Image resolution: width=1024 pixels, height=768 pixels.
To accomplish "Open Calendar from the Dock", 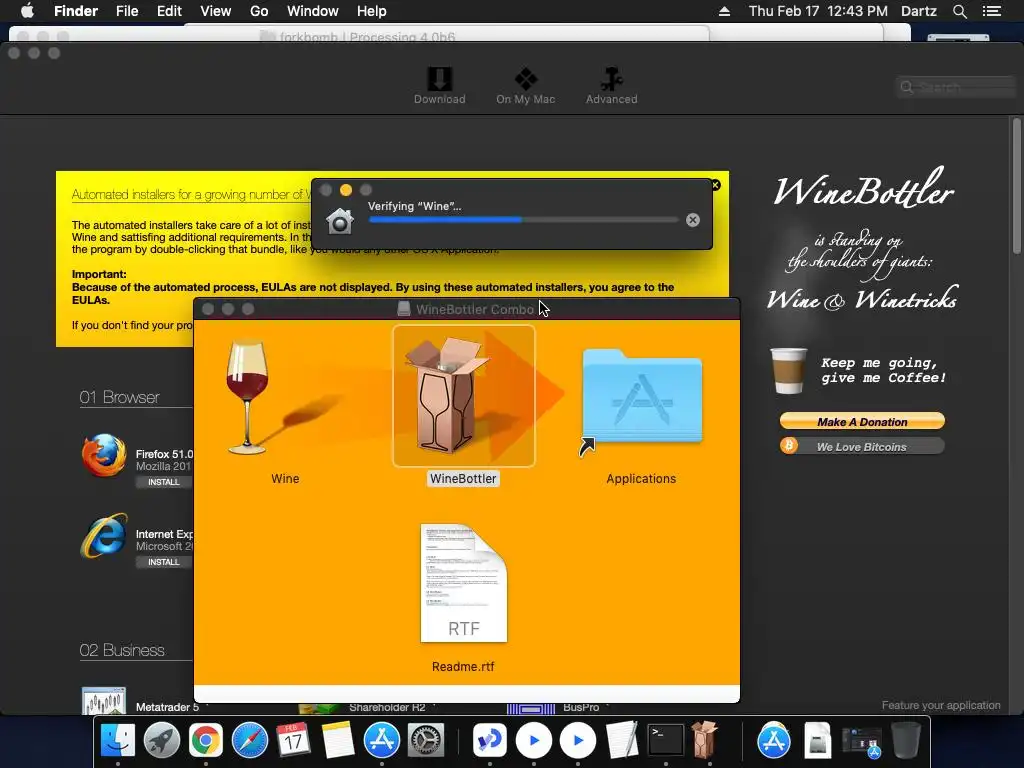I will pyautogui.click(x=294, y=741).
